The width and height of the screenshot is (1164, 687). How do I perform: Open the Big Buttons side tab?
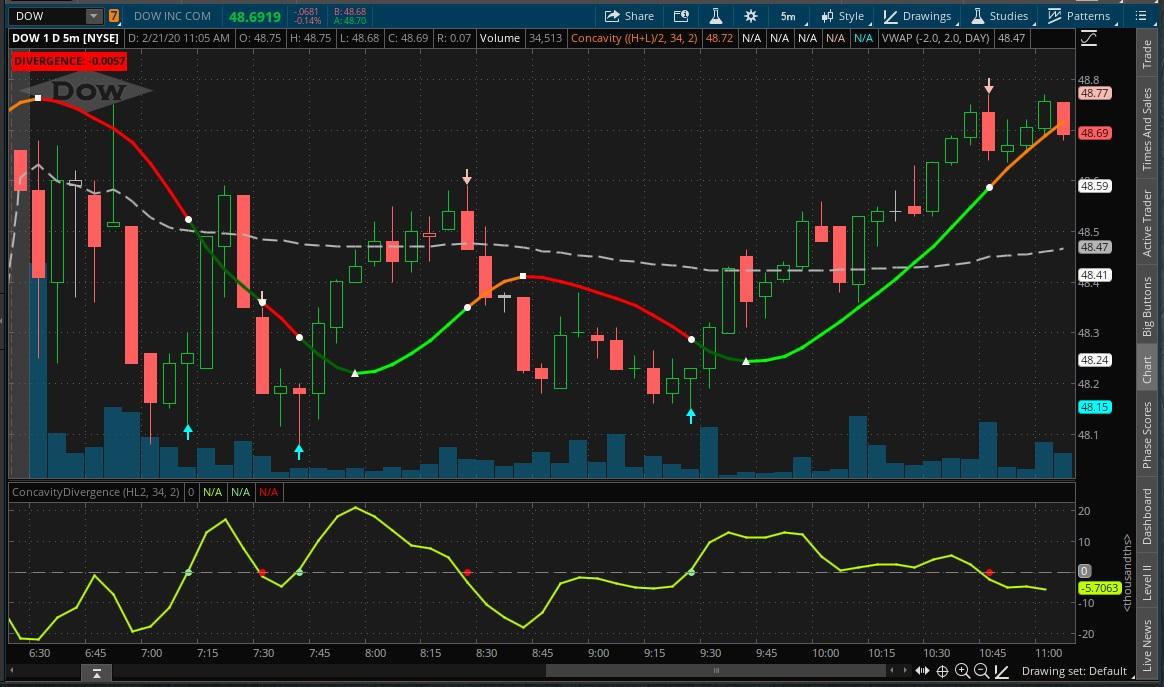click(x=1147, y=307)
